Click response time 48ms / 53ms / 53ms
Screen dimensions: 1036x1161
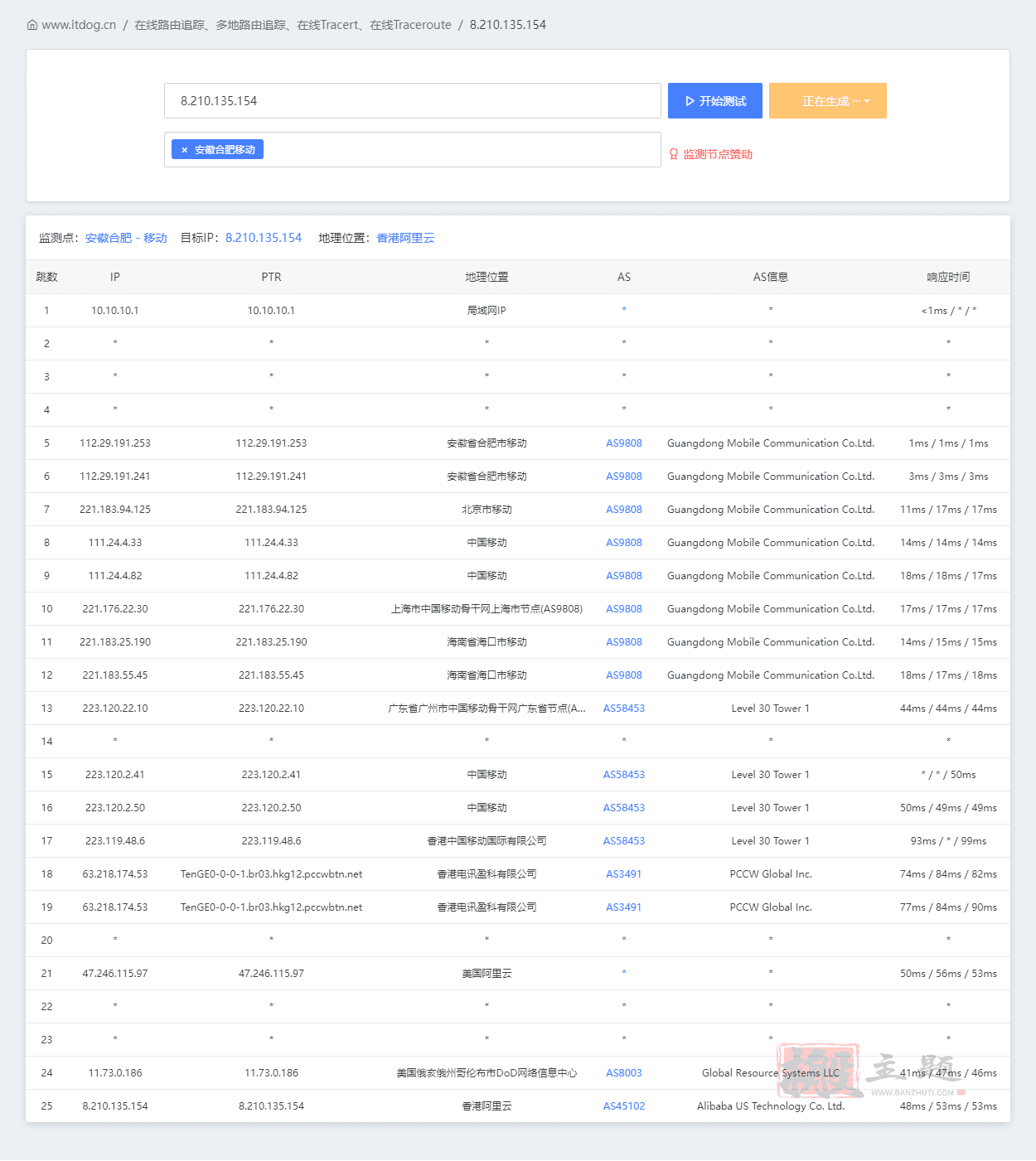[x=948, y=1106]
